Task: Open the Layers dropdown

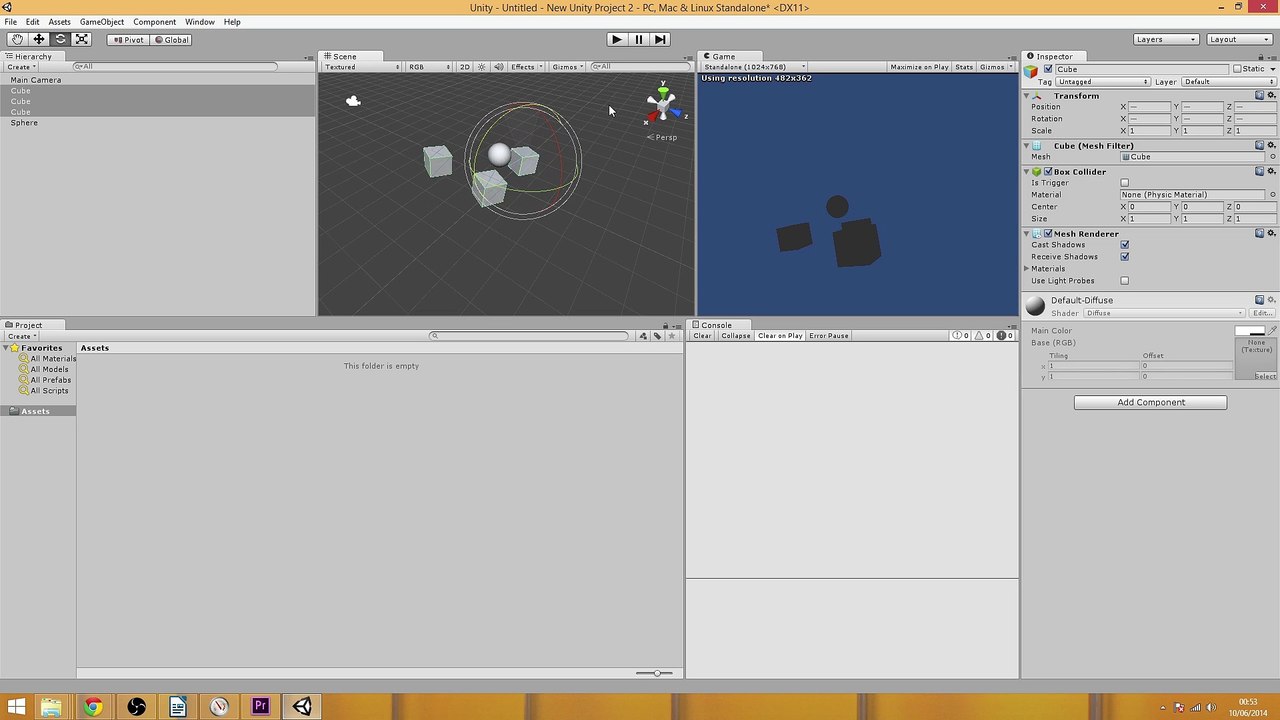Action: (1166, 39)
